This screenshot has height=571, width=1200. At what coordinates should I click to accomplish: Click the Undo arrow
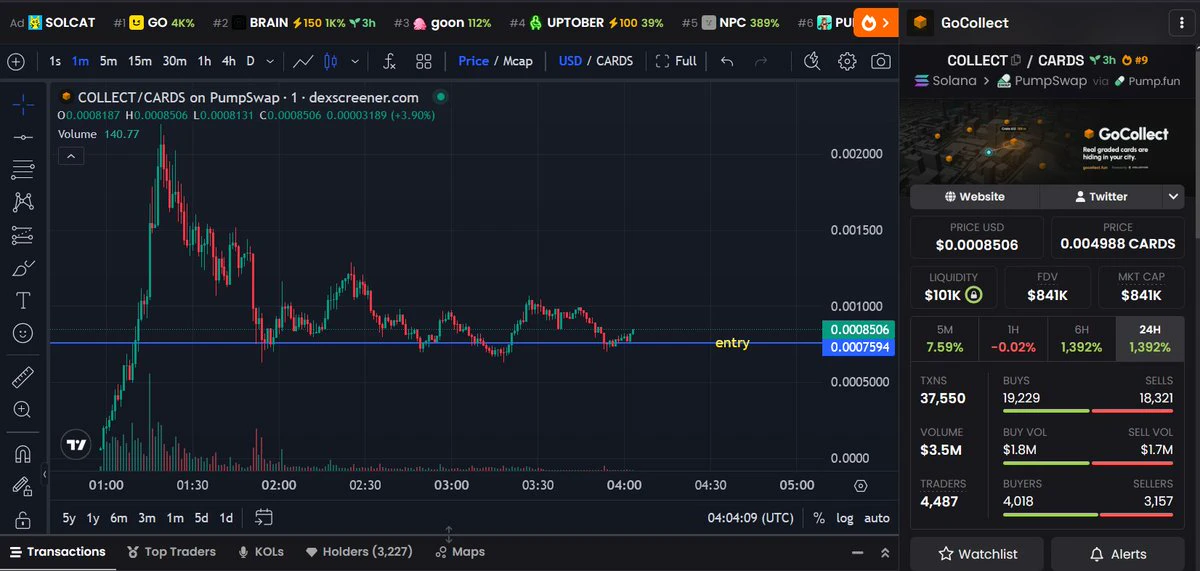(727, 61)
